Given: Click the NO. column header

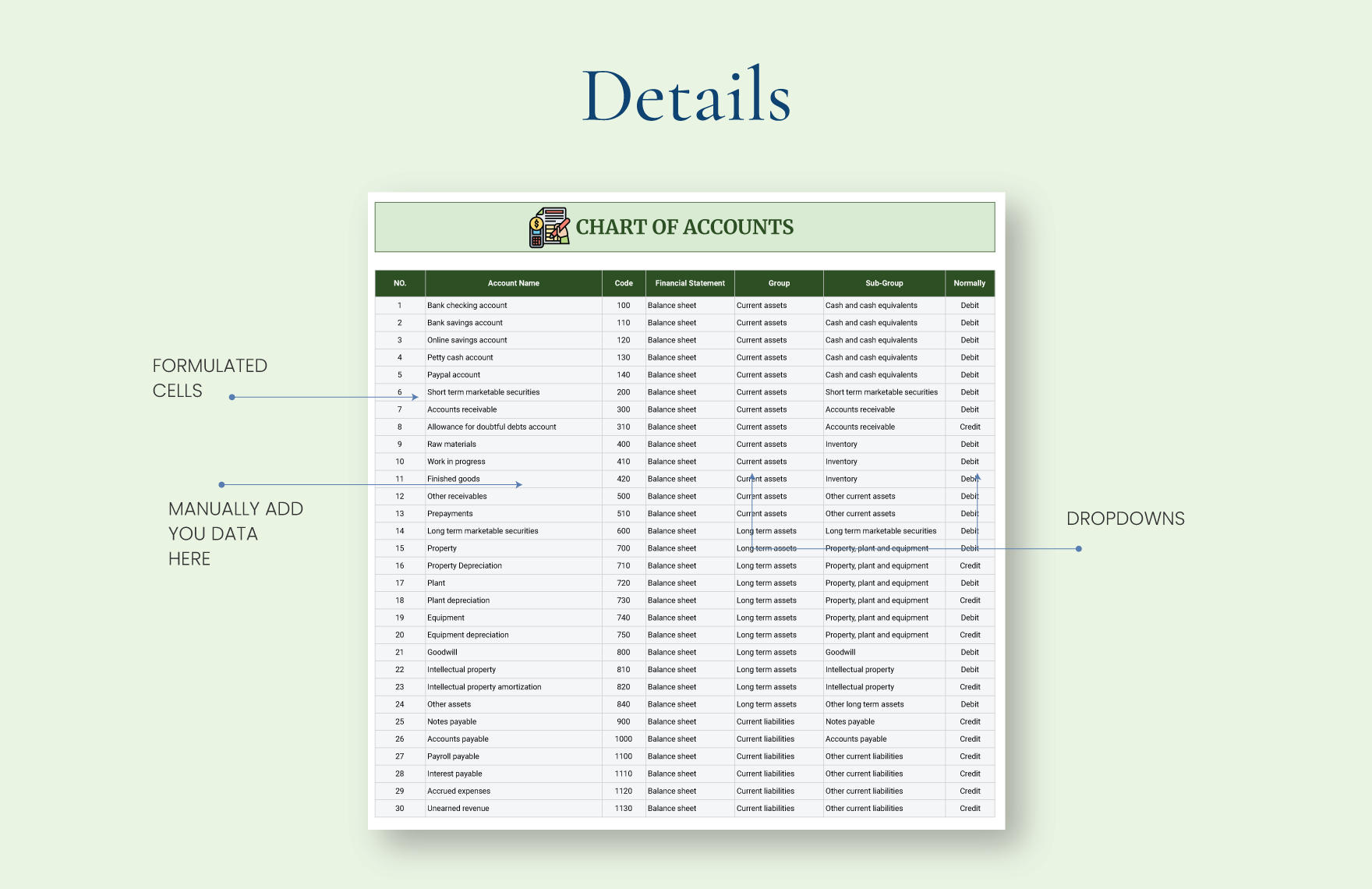Looking at the screenshot, I should [399, 283].
